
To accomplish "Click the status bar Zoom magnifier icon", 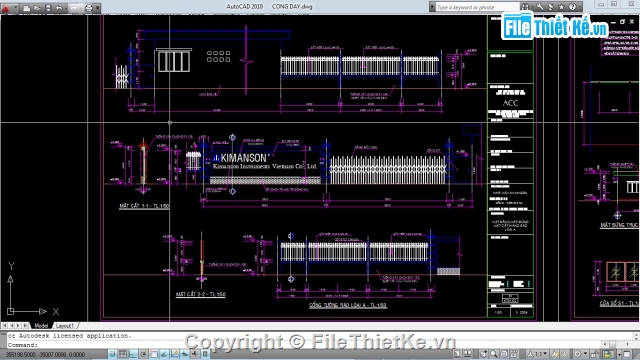I will pyautogui.click(x=493, y=354).
